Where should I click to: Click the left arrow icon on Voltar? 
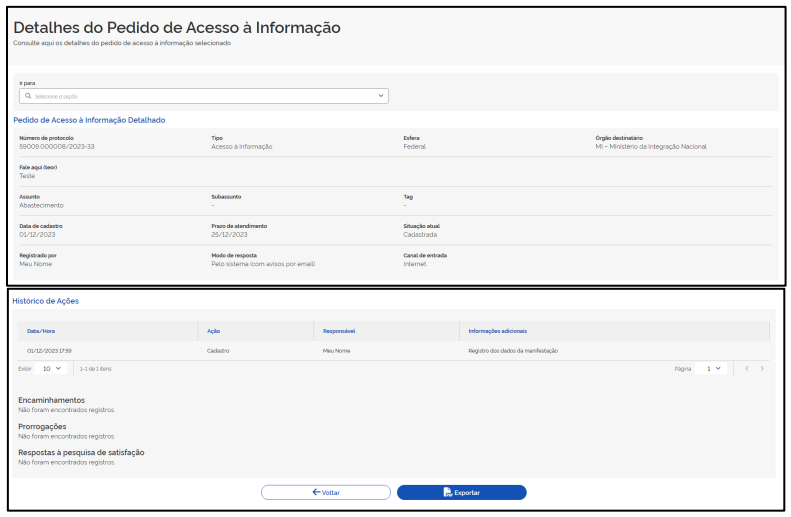pyautogui.click(x=316, y=492)
